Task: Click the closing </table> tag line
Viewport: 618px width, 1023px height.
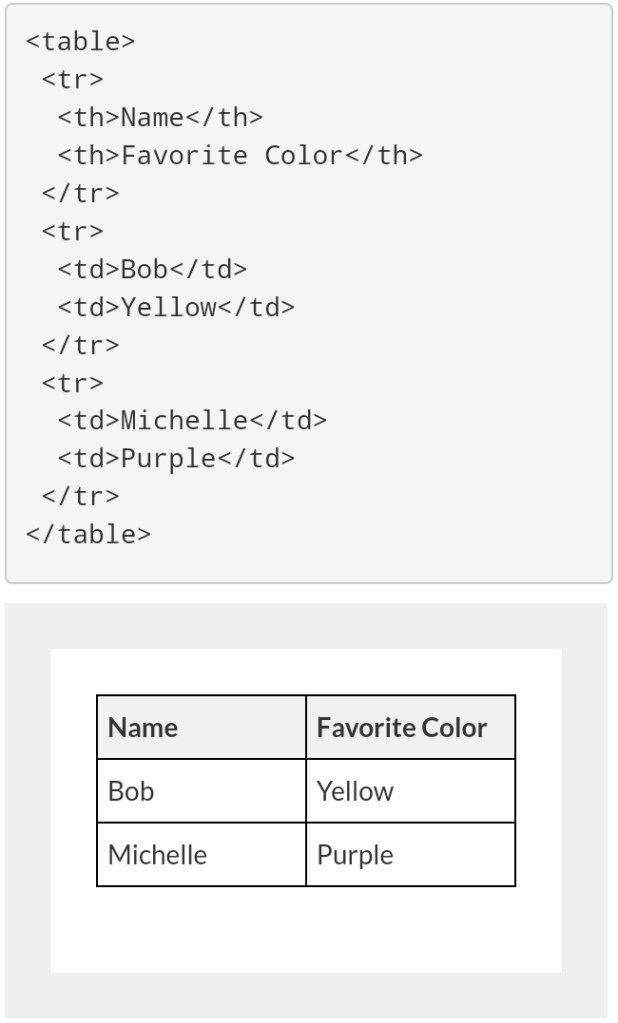Action: (88, 534)
